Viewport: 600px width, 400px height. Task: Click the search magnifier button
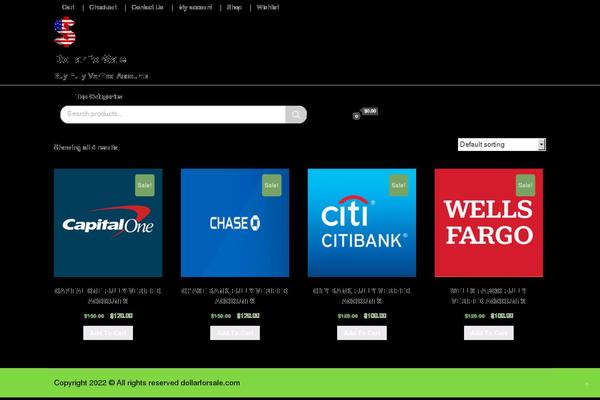click(x=296, y=114)
